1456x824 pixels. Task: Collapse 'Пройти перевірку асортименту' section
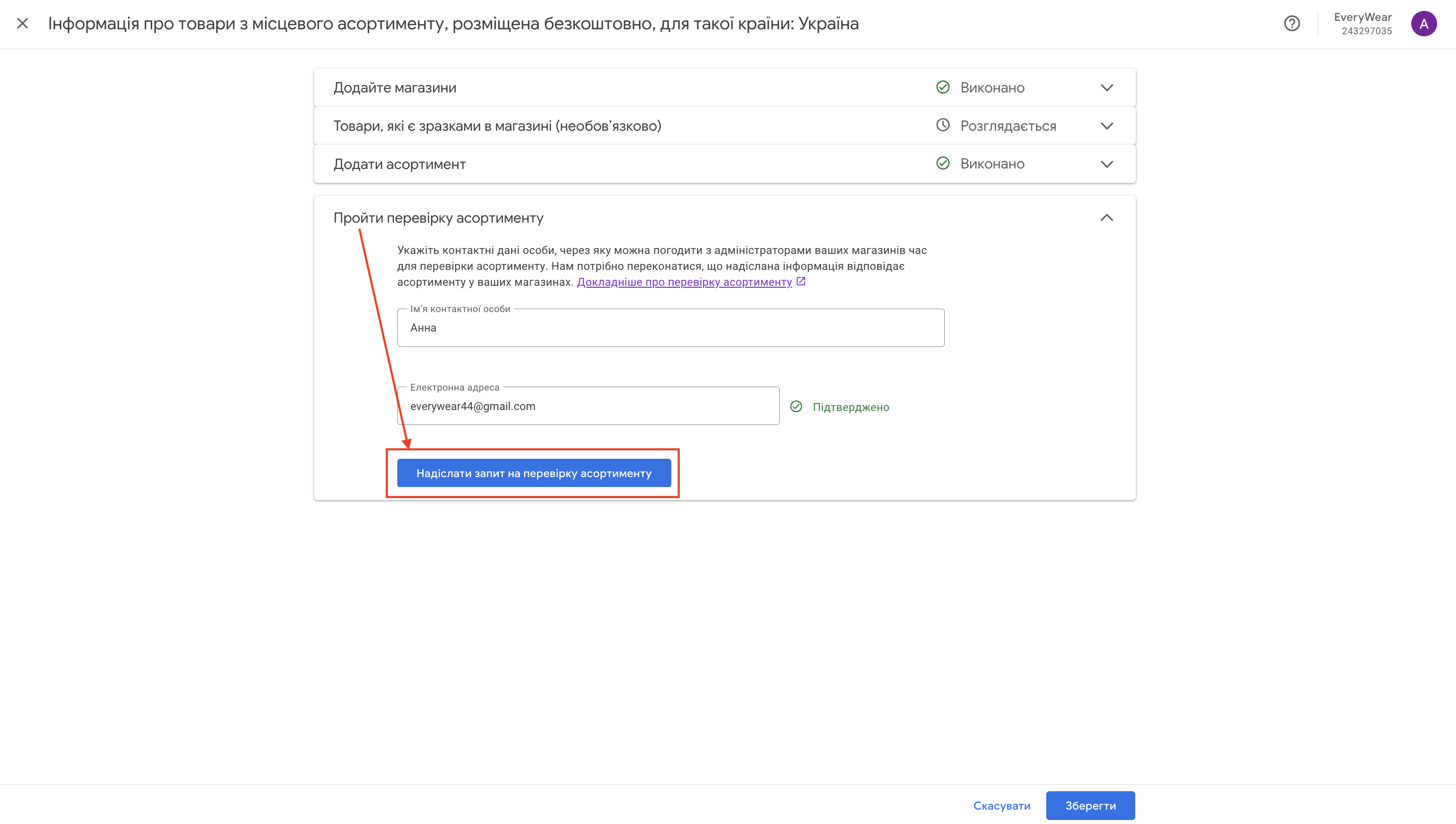(x=1107, y=218)
